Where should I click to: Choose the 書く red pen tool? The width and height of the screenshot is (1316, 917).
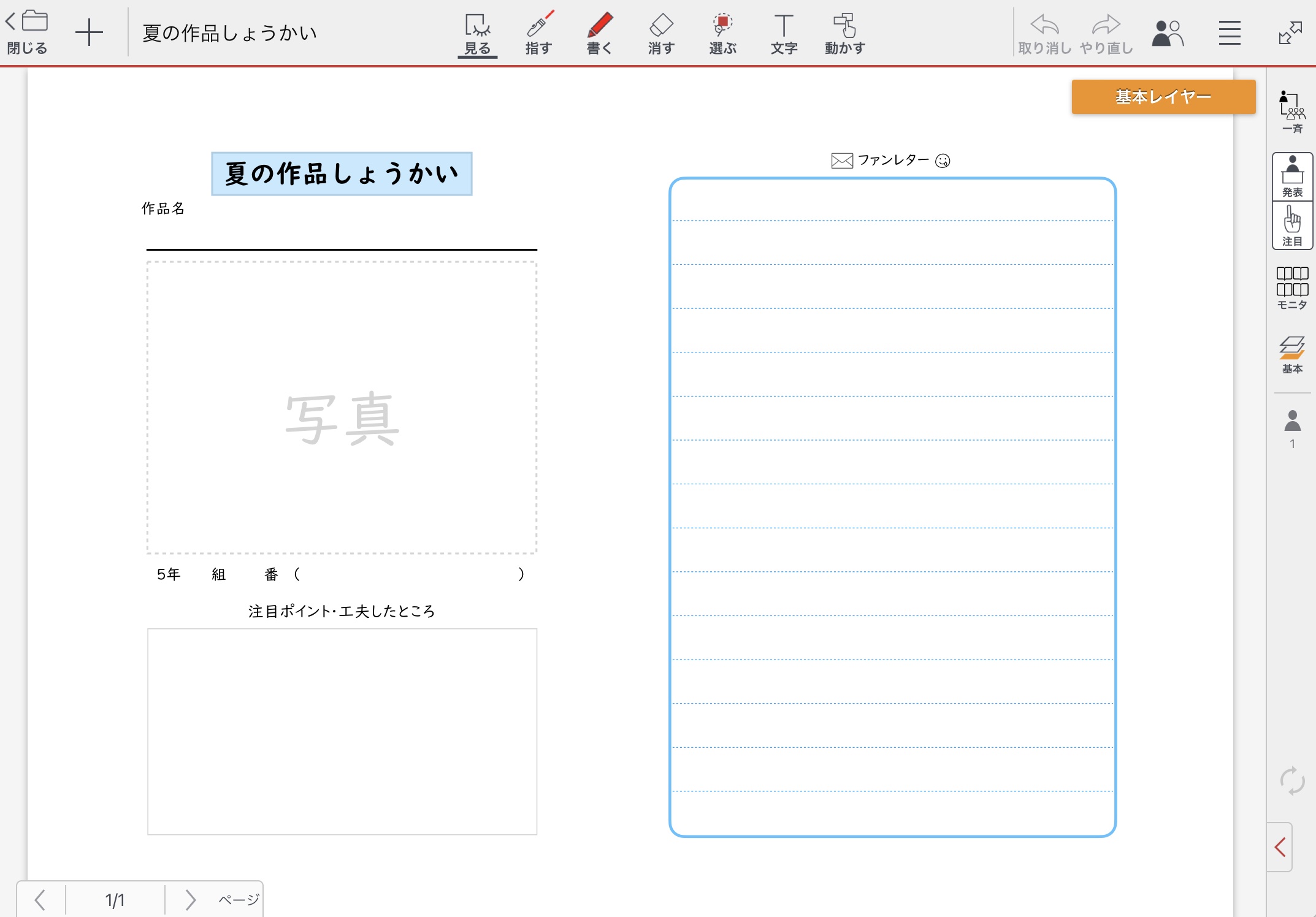point(599,34)
